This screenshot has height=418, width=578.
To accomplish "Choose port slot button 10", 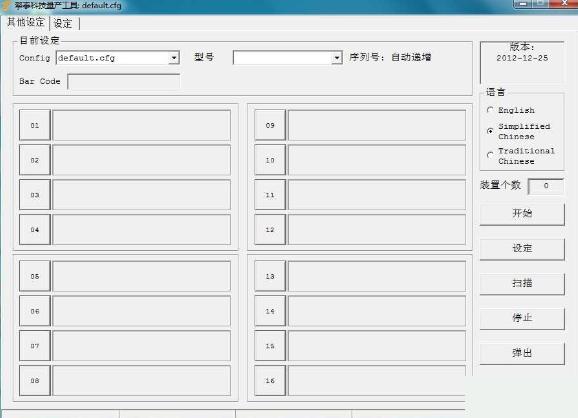I will pos(270,160).
